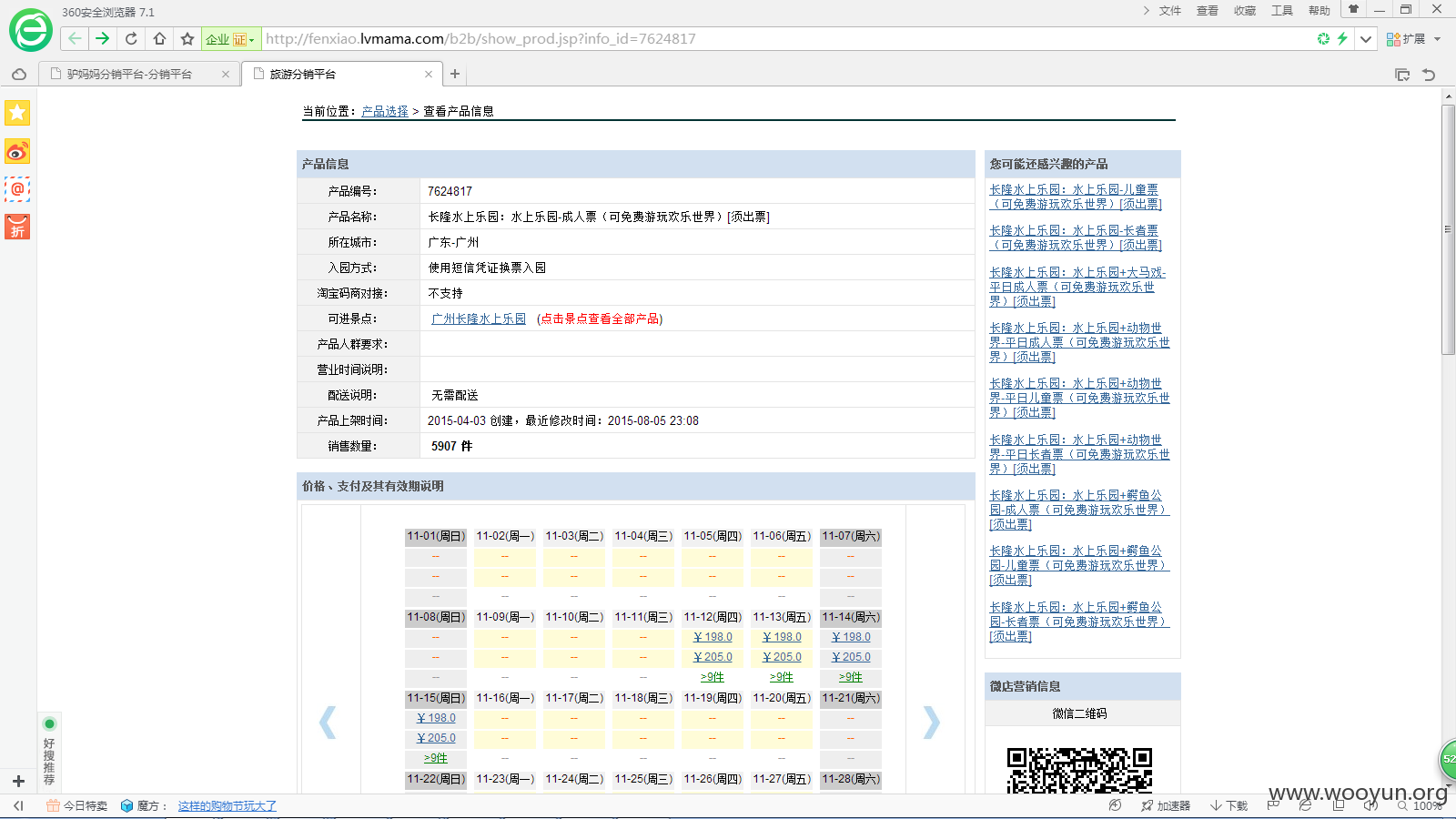Open the 今日特卖 status bar item
The width and height of the screenshot is (1456, 819).
[77, 805]
